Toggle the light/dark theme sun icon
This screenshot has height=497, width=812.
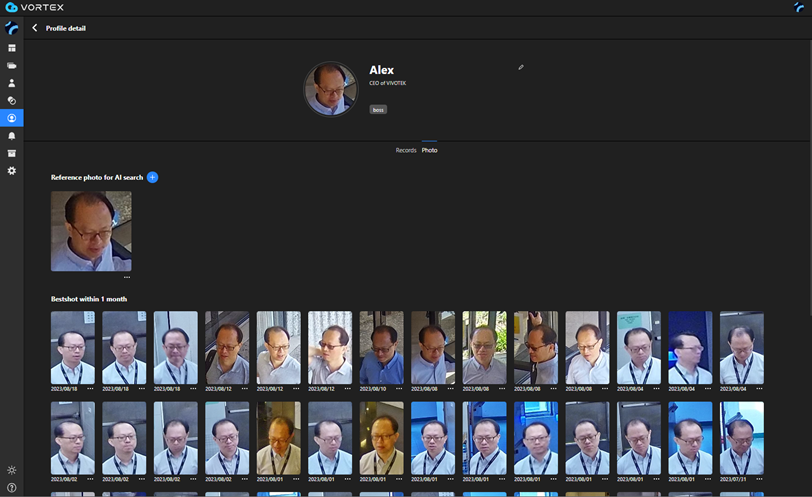(x=12, y=470)
